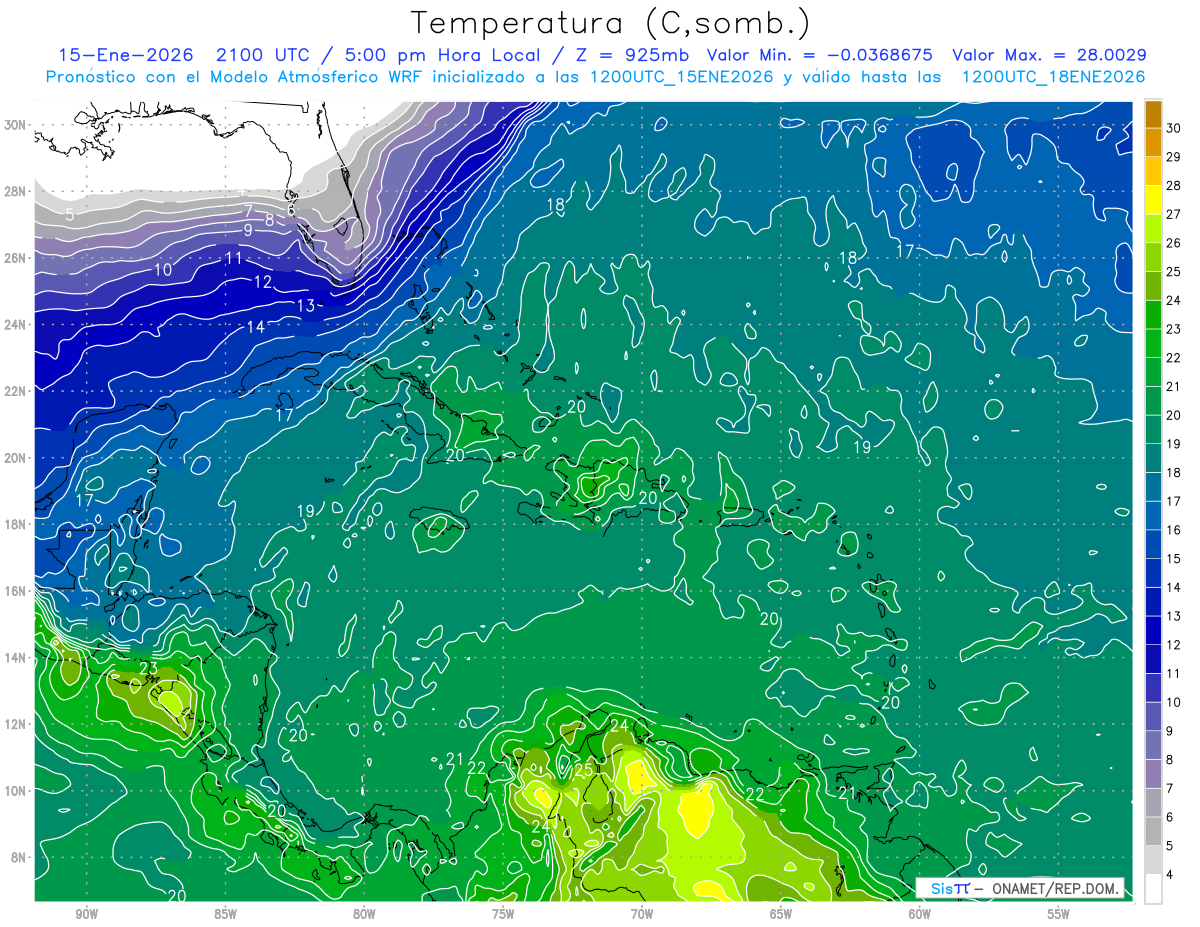
Task: Click the "28N" latitude axis label
Action: pyautogui.click(x=15, y=191)
